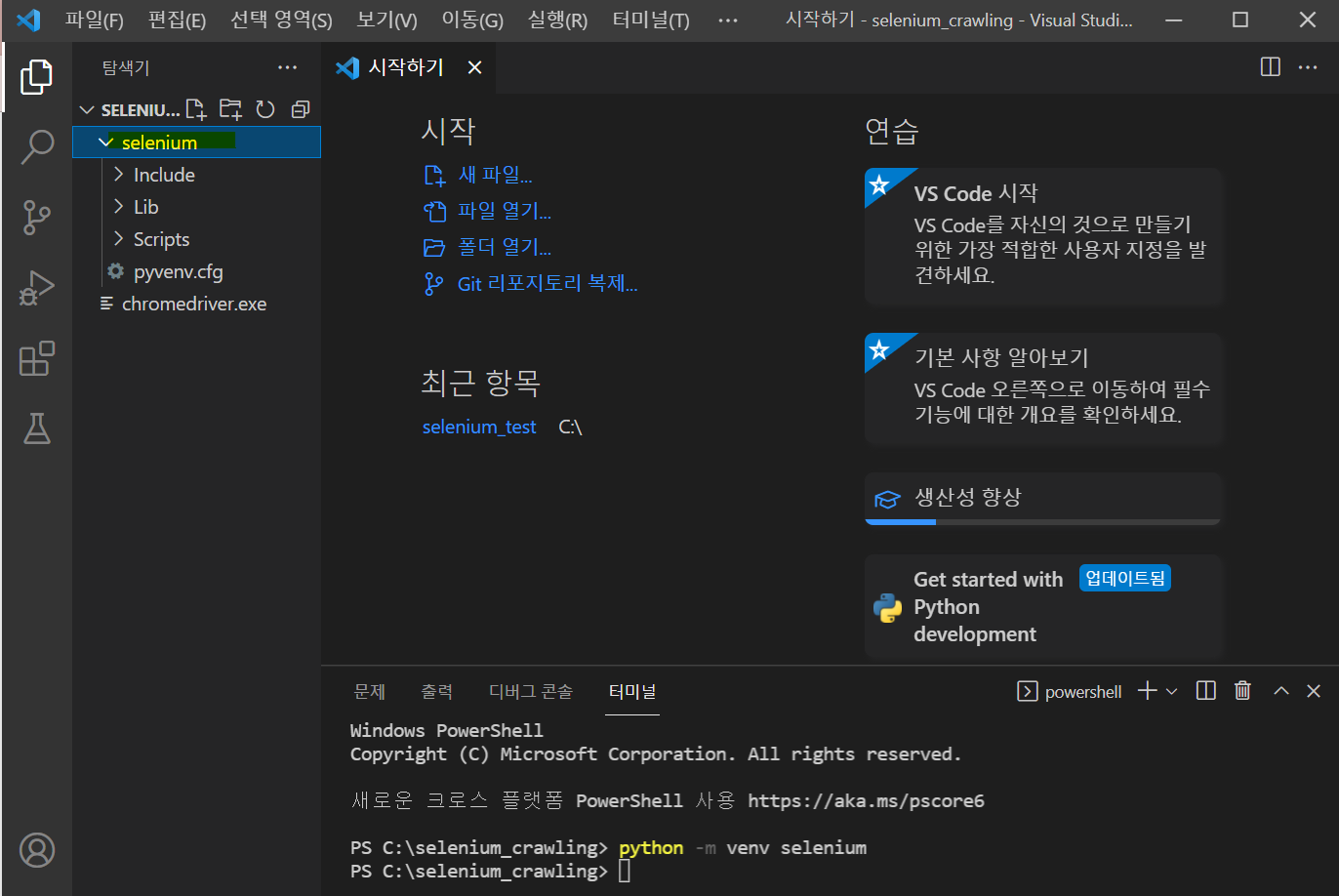The width and height of the screenshot is (1339, 896).
Task: Click the Git 리포지토리 복제... link
Action: tap(530, 284)
